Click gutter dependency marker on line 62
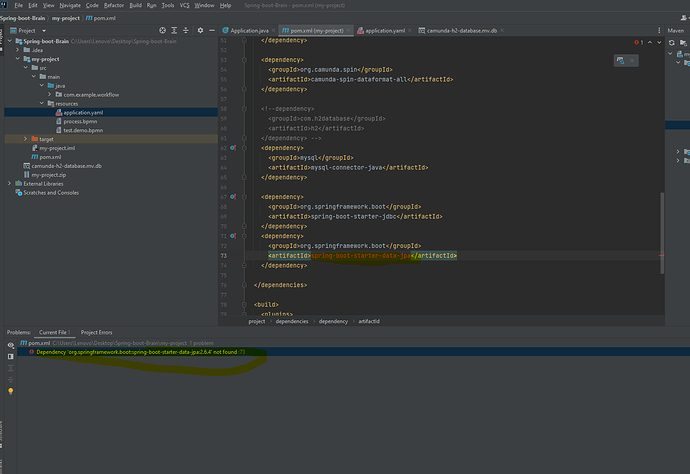The width and height of the screenshot is (690, 474). point(233,148)
